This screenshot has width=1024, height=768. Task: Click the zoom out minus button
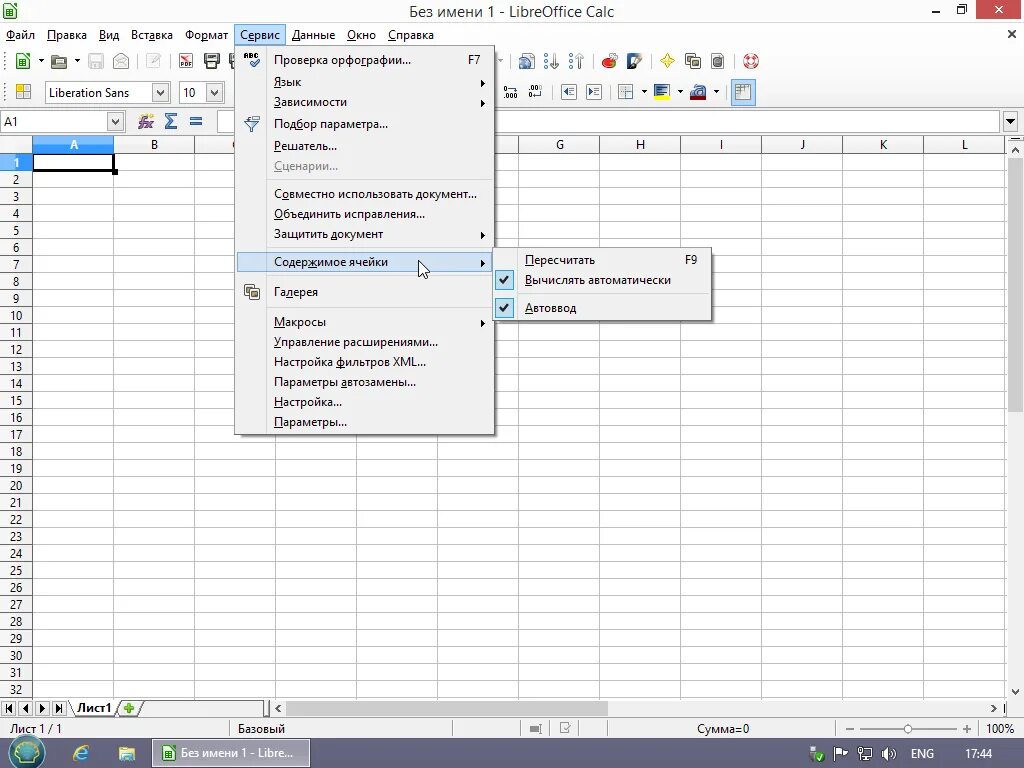click(x=850, y=729)
